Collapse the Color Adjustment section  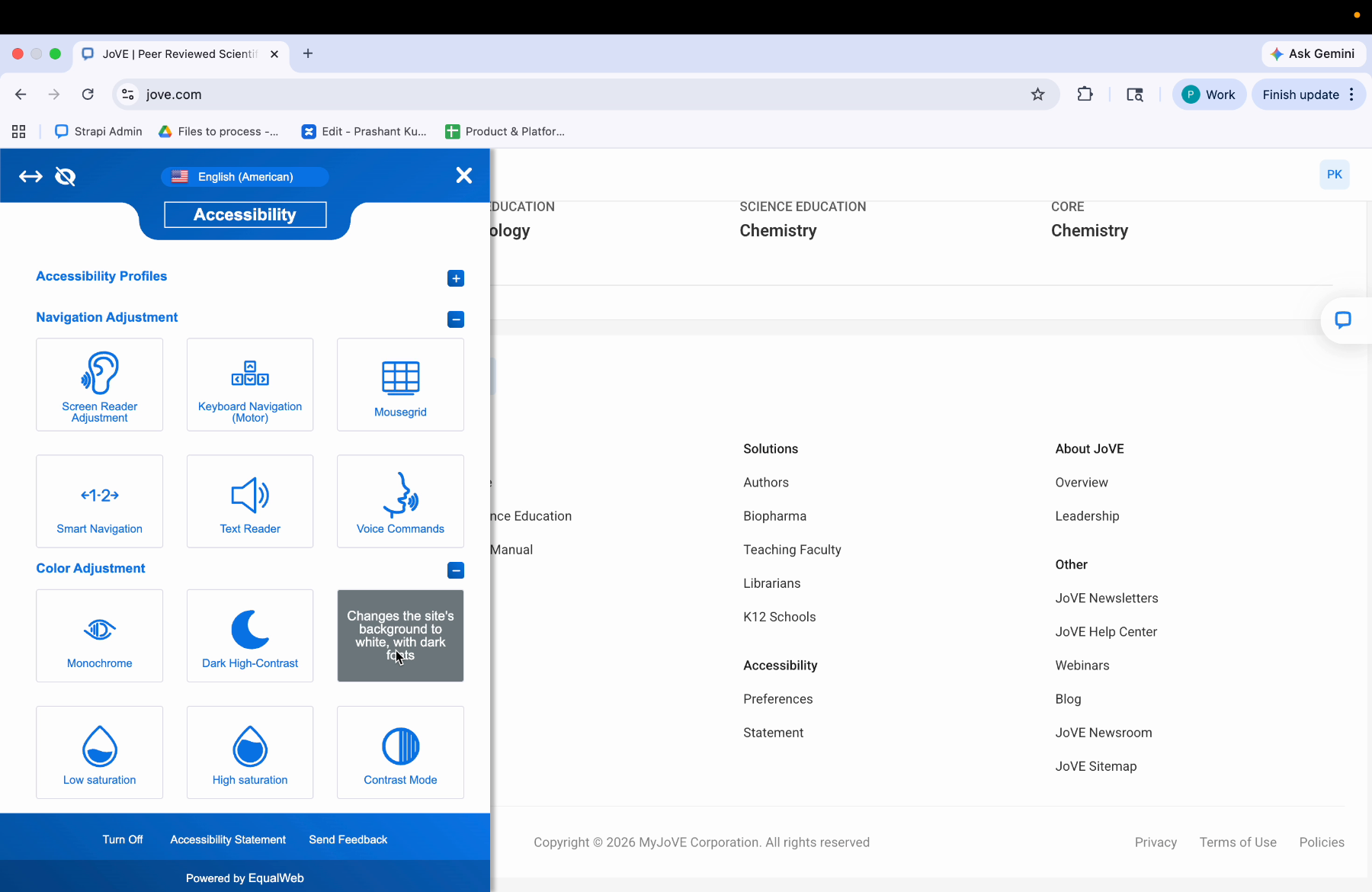[x=456, y=570]
